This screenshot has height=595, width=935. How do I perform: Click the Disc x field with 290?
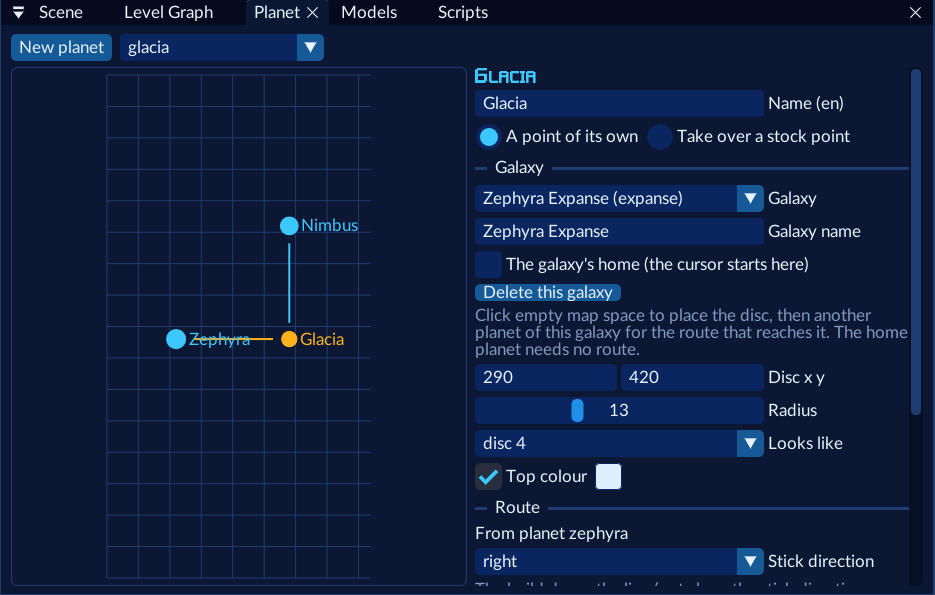click(546, 377)
